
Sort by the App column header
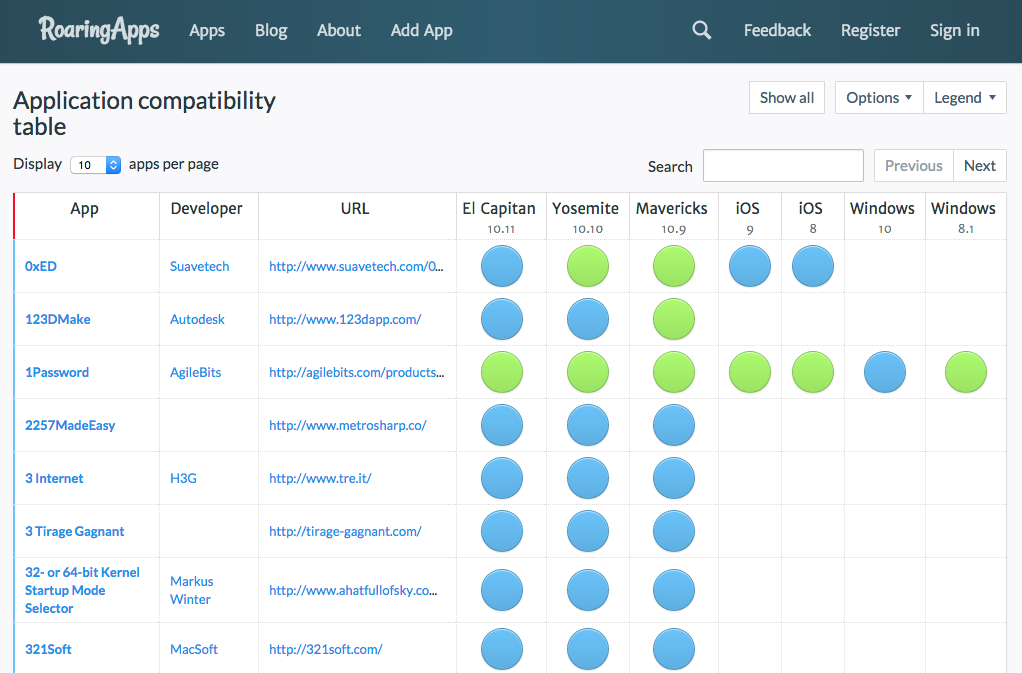(x=87, y=216)
